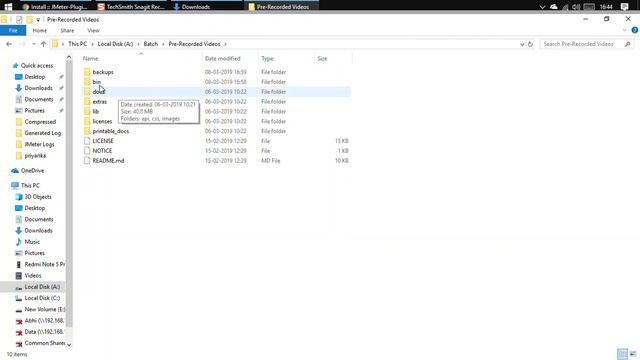Open priyanka folder in sidebar
Viewport: 640px width, 360px height.
pos(35,156)
